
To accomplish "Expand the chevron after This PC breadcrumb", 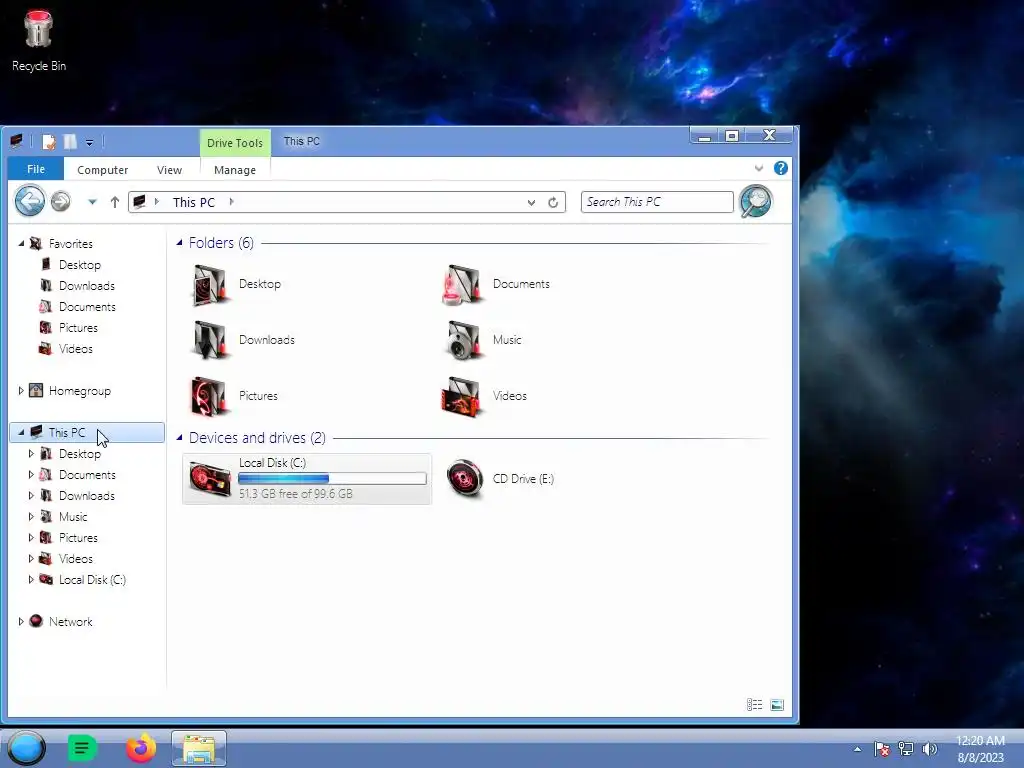I will pos(231,202).
